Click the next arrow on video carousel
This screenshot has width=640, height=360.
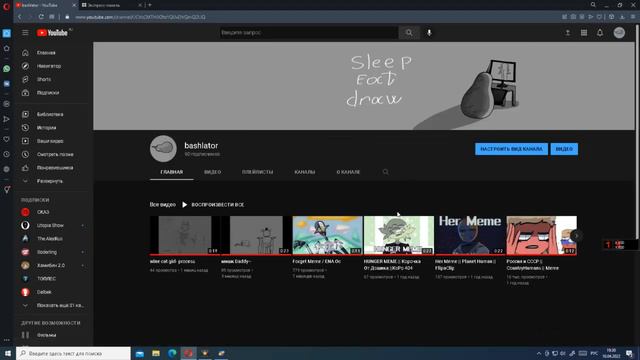click(576, 236)
